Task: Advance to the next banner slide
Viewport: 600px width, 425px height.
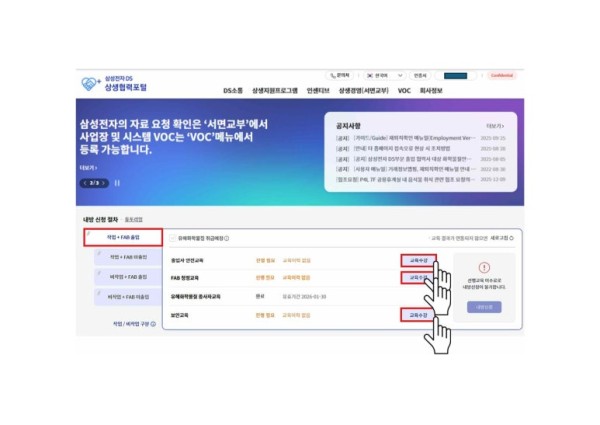Action: [103, 183]
